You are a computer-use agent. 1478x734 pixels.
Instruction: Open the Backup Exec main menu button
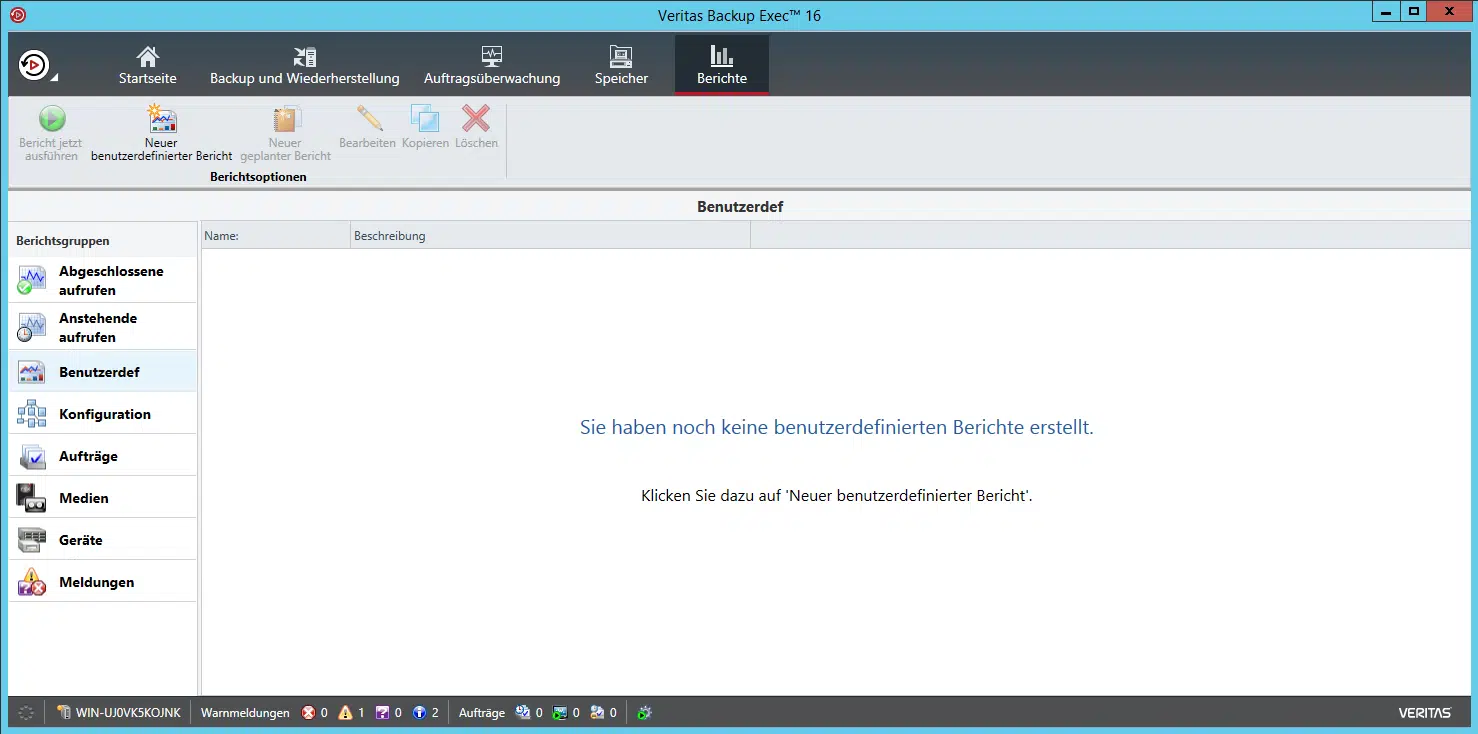36,65
